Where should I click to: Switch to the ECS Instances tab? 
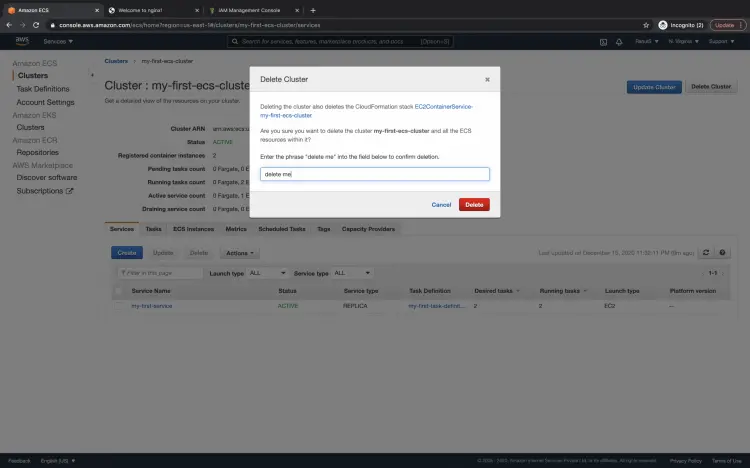193,229
